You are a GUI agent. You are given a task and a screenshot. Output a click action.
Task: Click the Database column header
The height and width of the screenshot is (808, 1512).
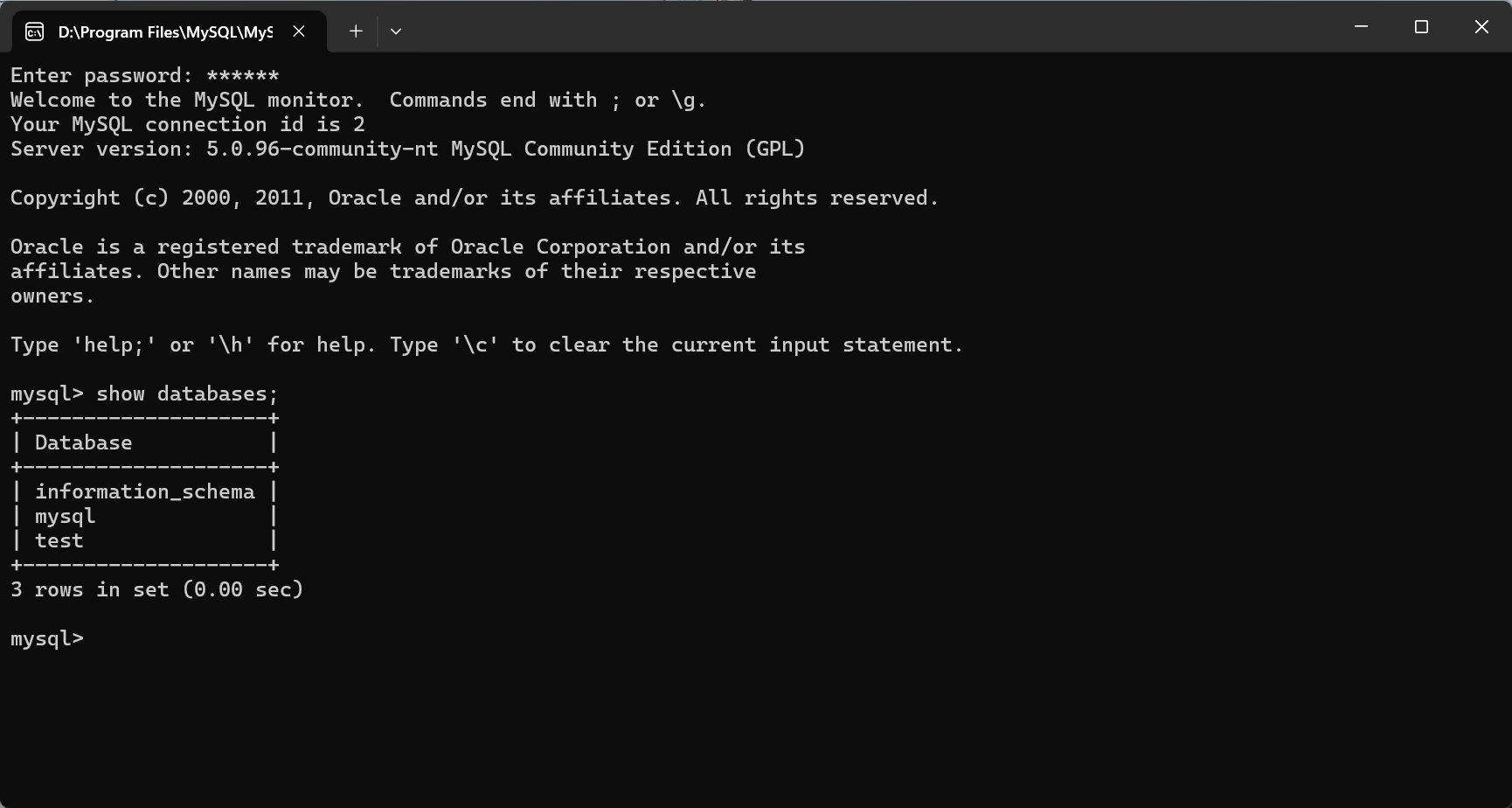click(x=84, y=443)
